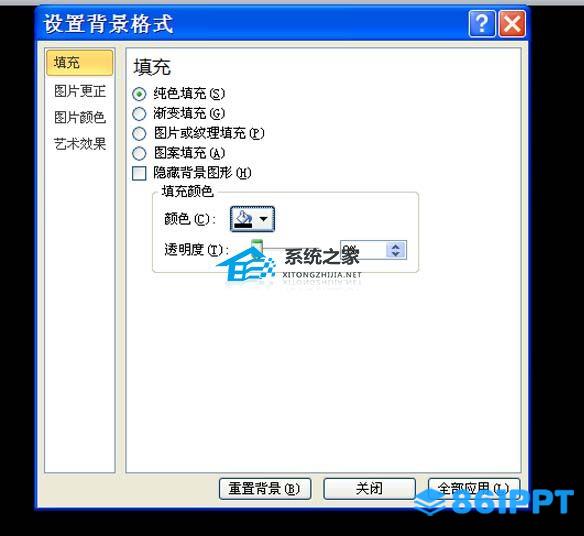Screen dimensions: 584x536
Task: Close the dialog with the red X
Action: pos(512,24)
